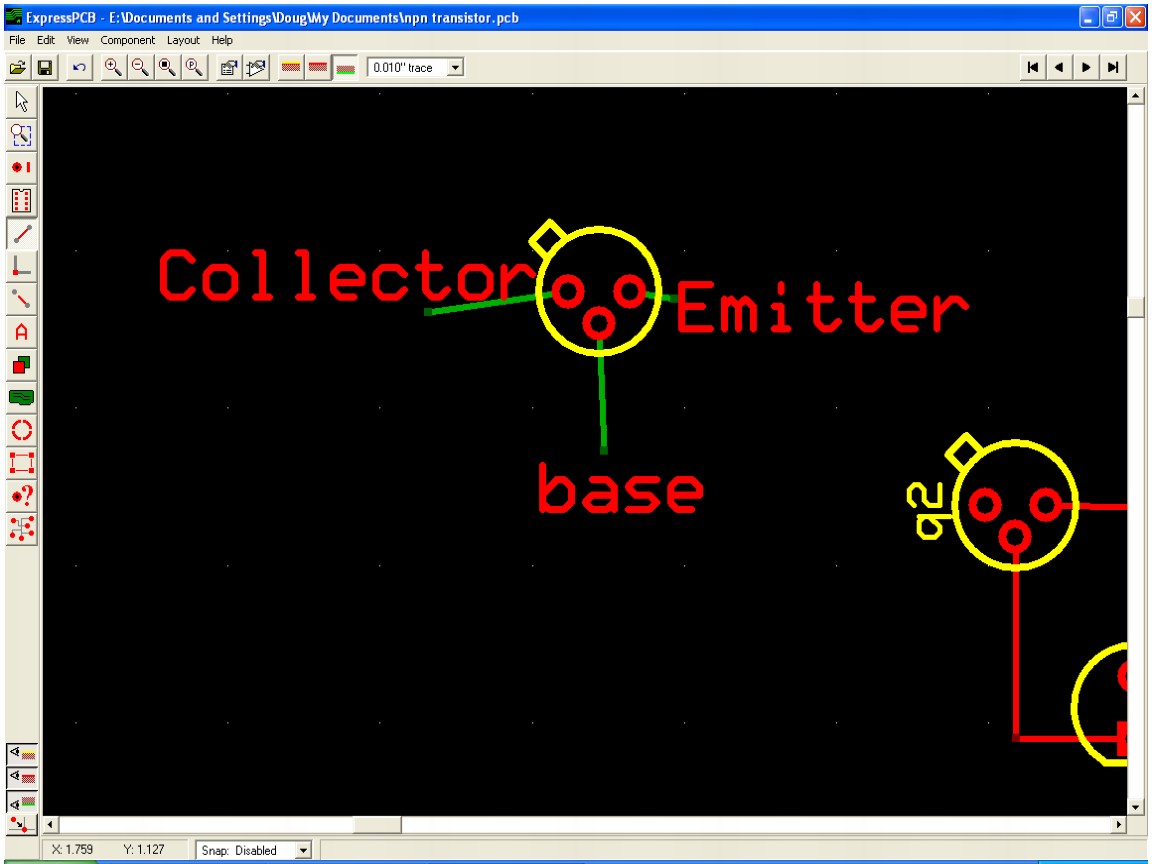This screenshot has width=1152, height=864.
Task: Select the Place trace tool
Action: click(22, 234)
